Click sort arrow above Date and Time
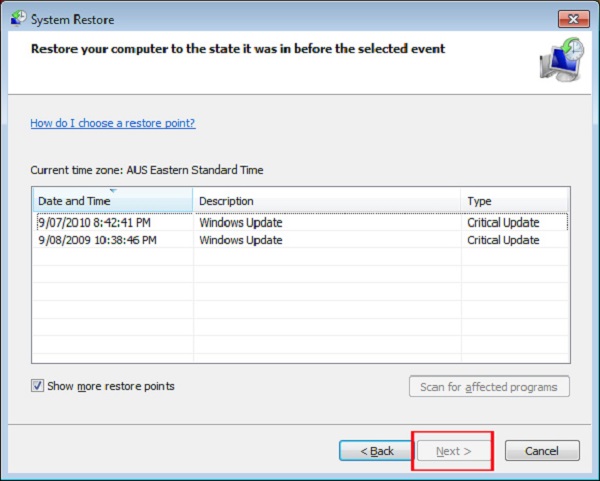This screenshot has height=481, width=600. point(112,190)
